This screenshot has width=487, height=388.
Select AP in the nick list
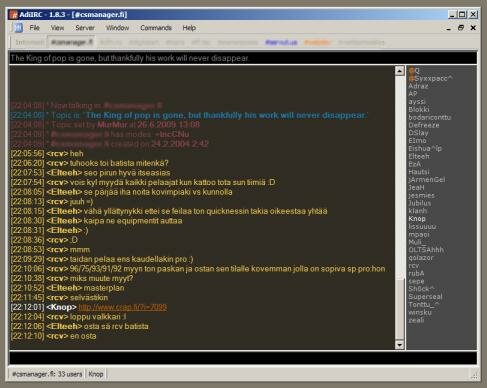coord(413,94)
